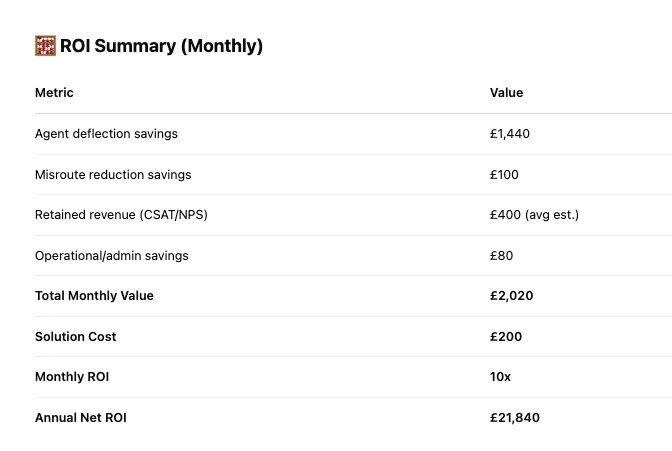Click the £100 value cell
The width and height of the screenshot is (672, 451).
tap(504, 175)
